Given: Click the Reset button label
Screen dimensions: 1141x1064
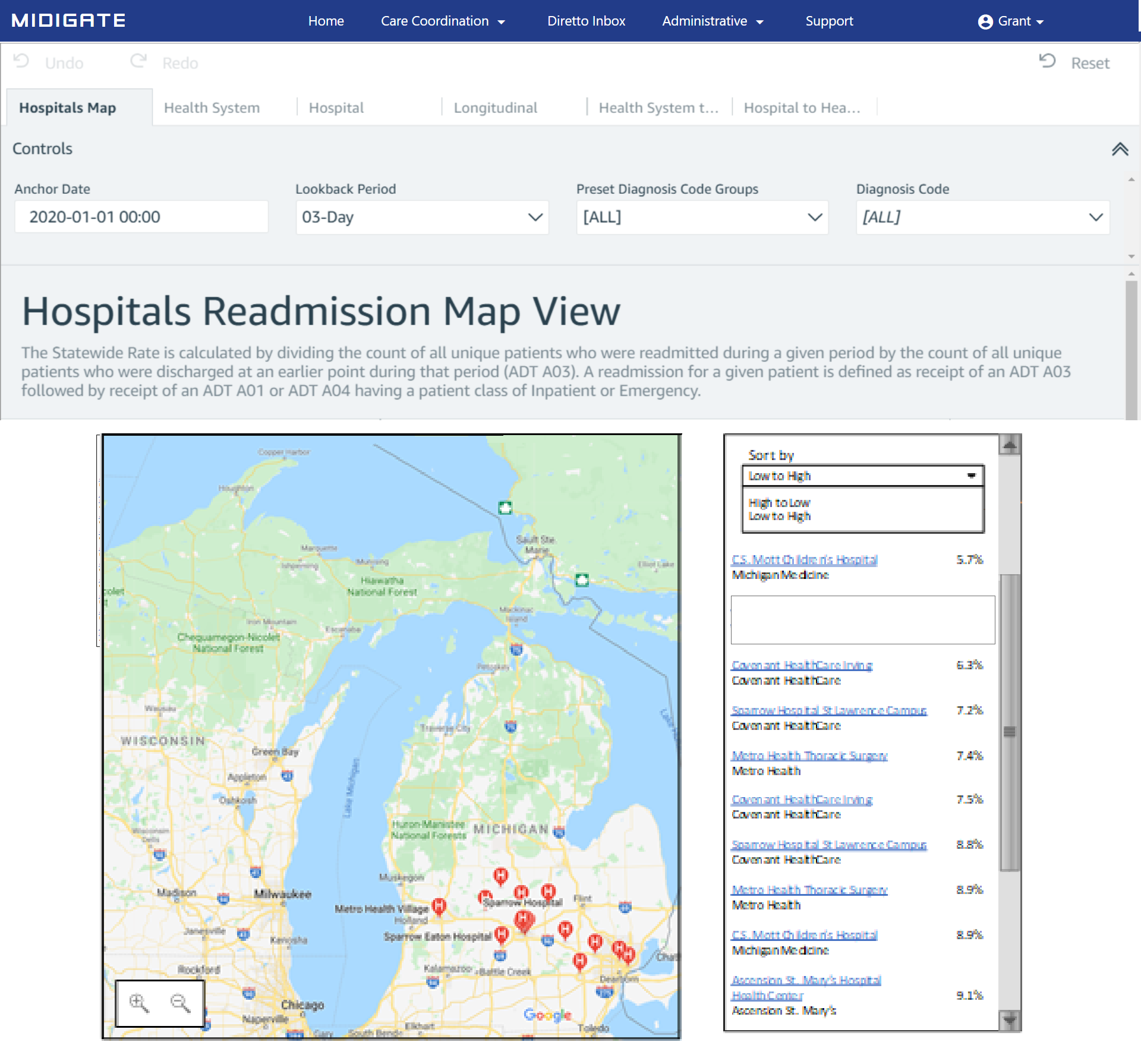Looking at the screenshot, I should tap(1090, 63).
